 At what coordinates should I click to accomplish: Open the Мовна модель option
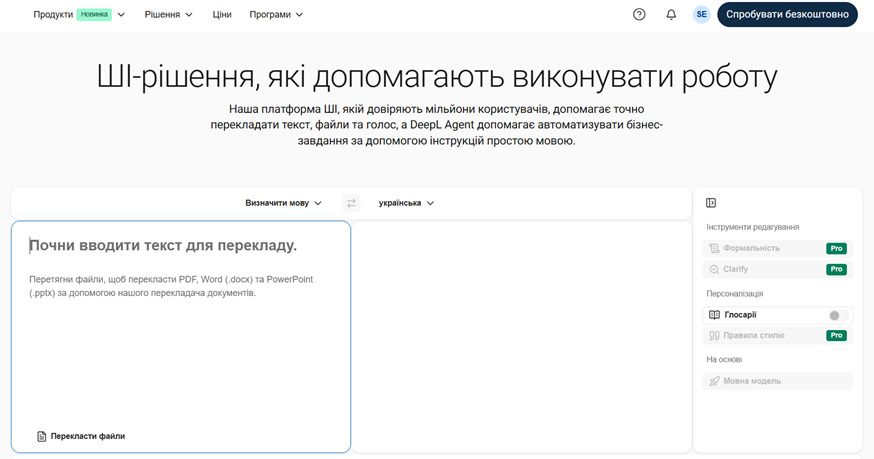point(778,381)
